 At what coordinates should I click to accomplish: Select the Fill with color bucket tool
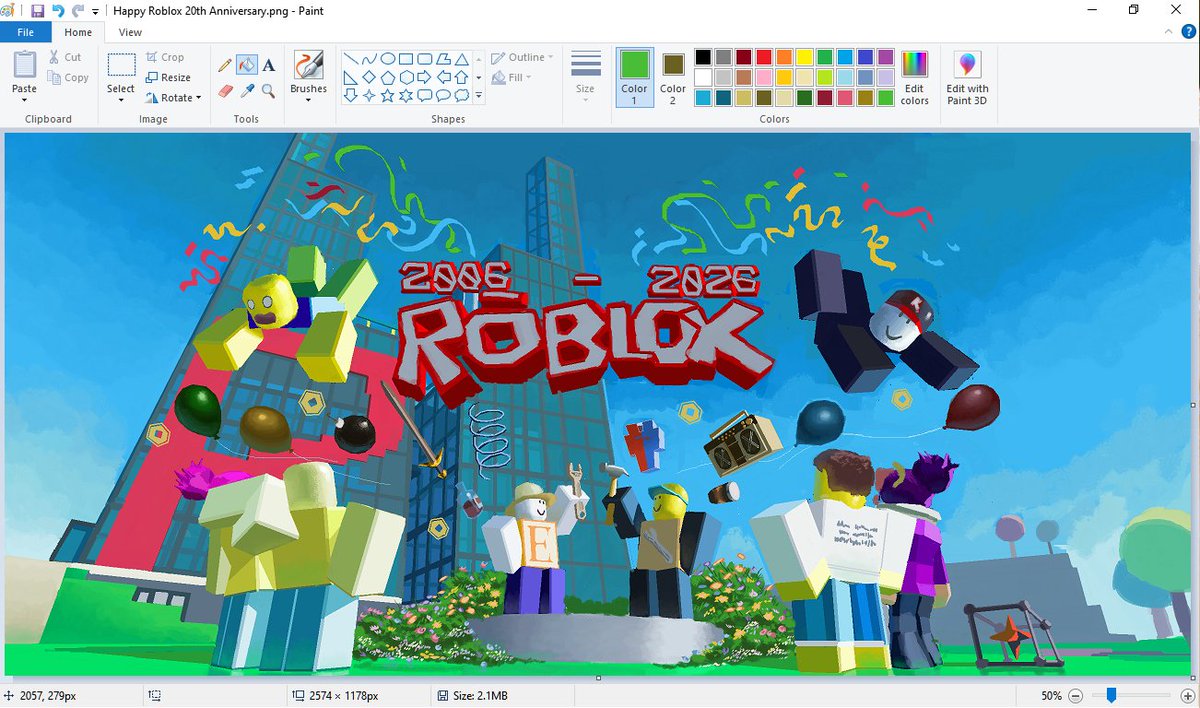tap(246, 66)
